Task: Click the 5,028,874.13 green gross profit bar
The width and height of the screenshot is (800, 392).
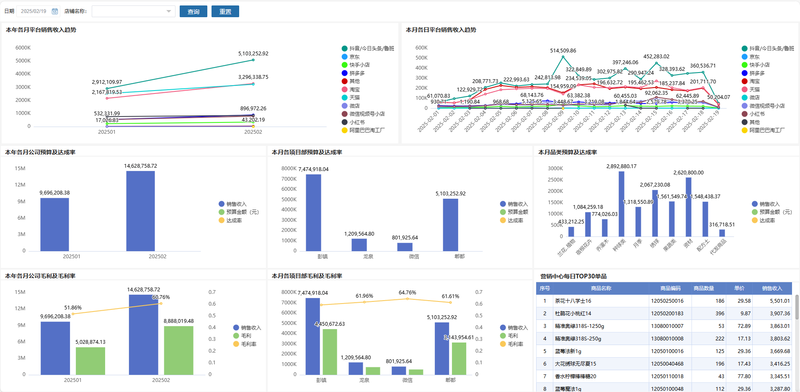Action: [x=90, y=361]
